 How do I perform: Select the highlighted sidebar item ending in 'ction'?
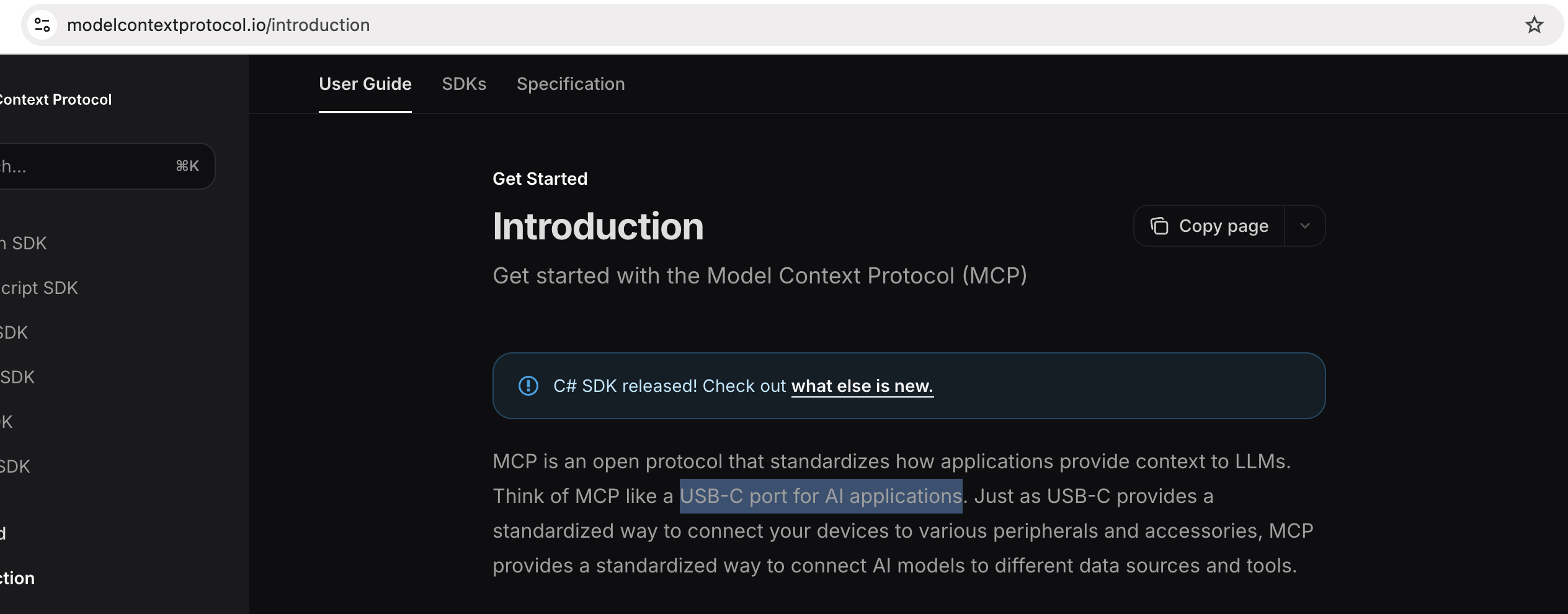(x=17, y=578)
